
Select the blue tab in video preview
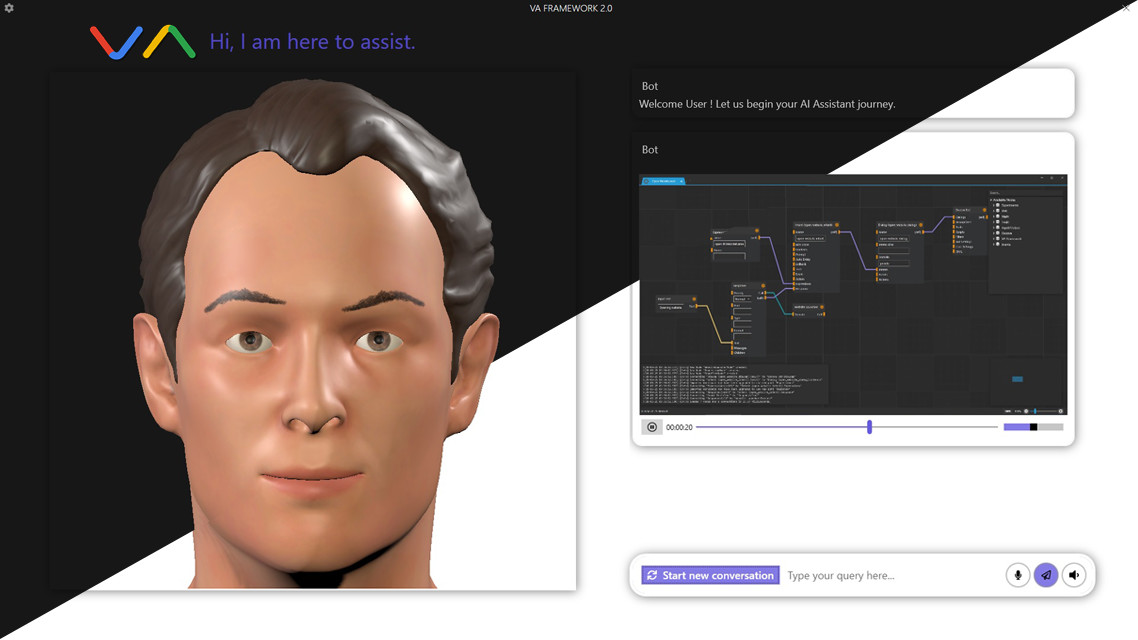pos(662,181)
